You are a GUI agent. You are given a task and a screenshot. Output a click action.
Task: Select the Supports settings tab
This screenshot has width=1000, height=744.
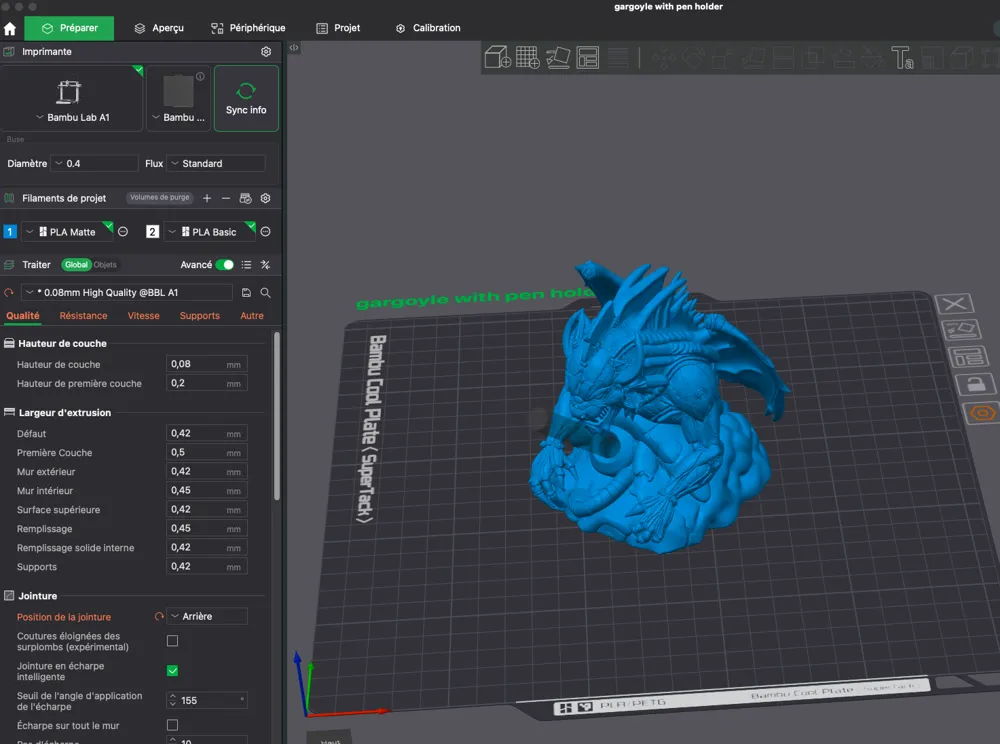(200, 316)
